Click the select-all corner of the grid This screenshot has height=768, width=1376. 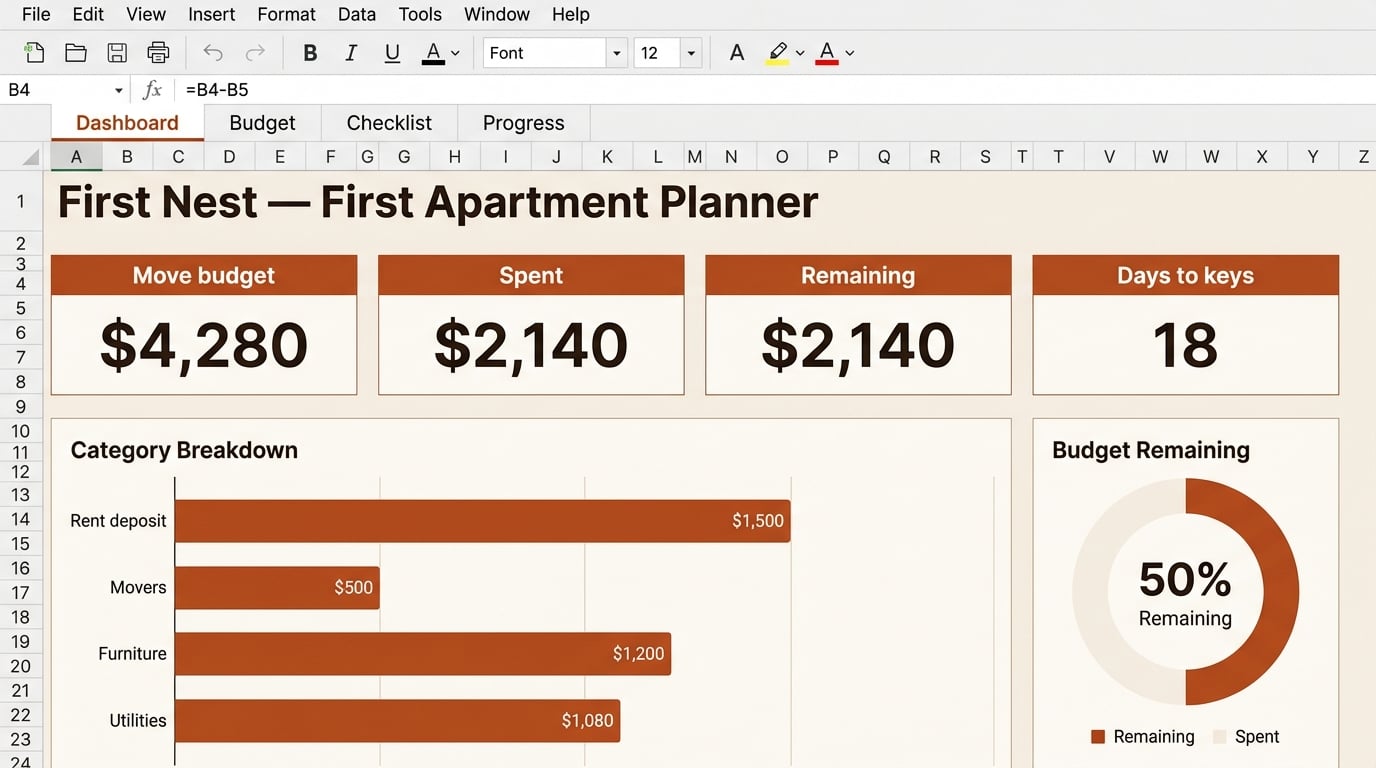pos(30,157)
